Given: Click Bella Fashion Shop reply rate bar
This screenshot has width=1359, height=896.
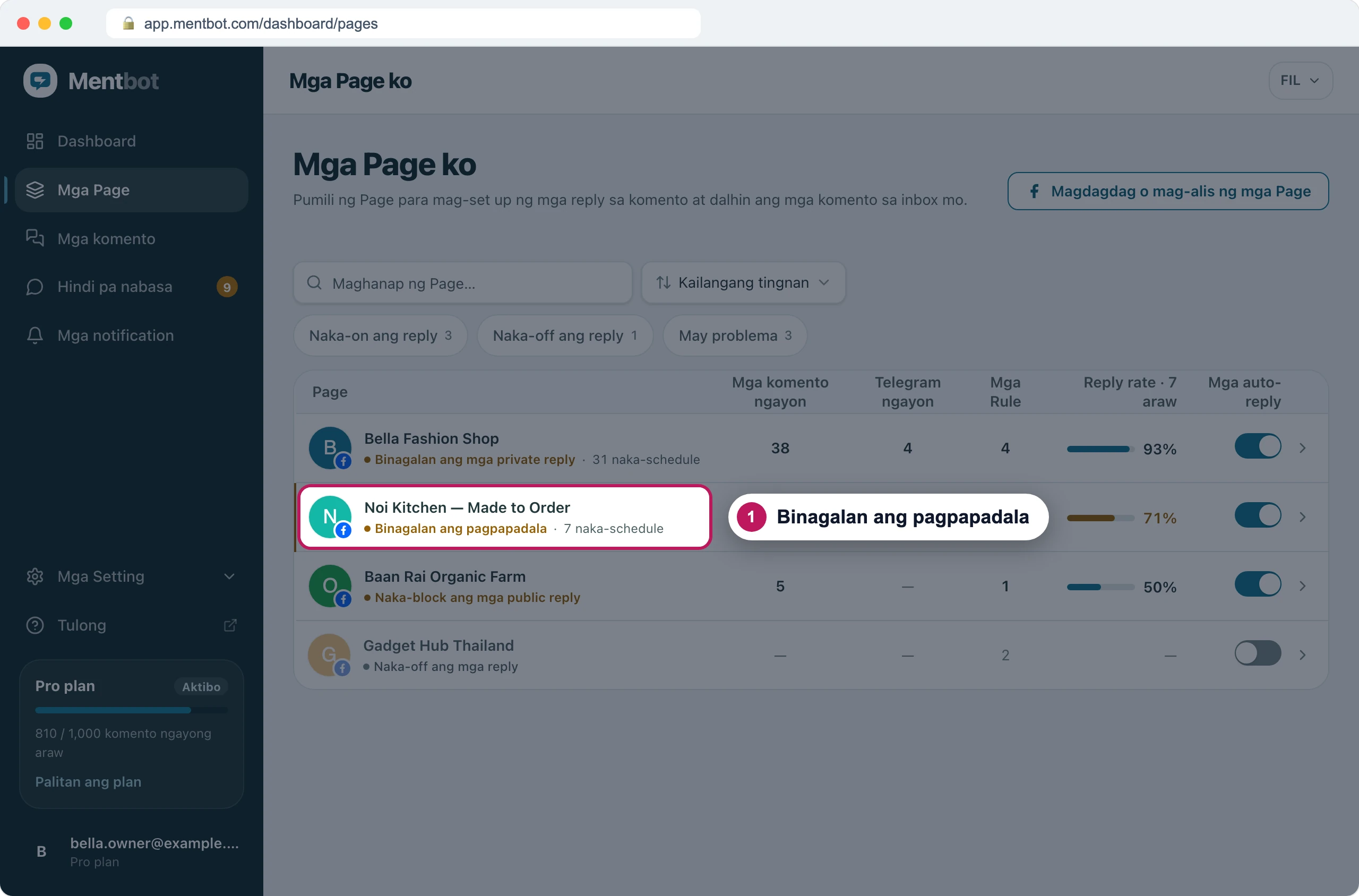Looking at the screenshot, I should 1100,449.
